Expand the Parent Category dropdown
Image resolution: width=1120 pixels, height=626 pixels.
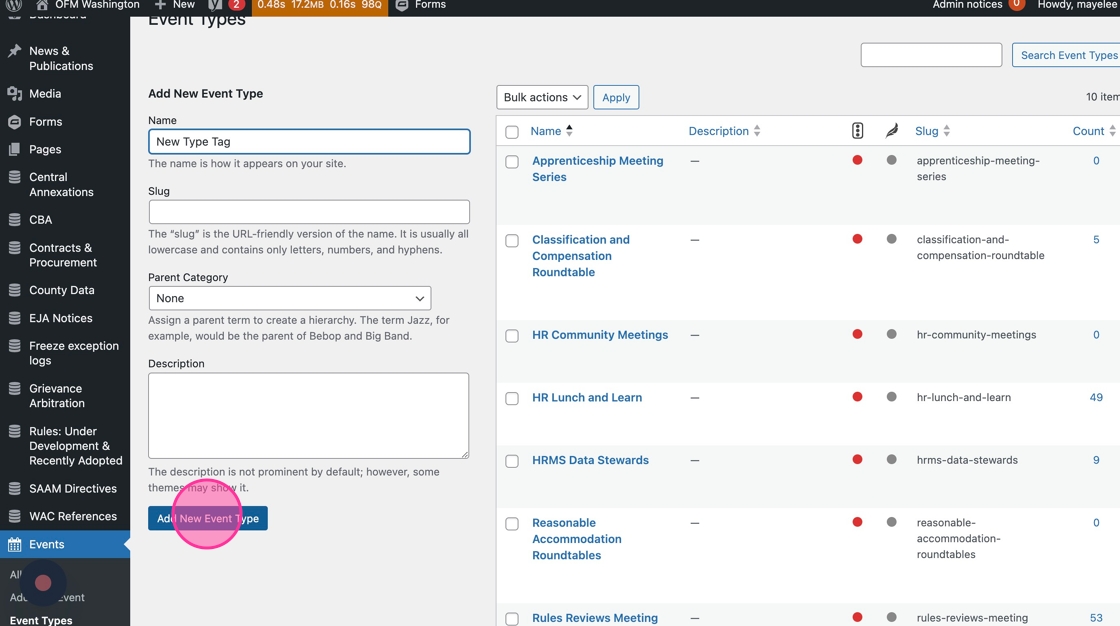pyautogui.click(x=290, y=298)
